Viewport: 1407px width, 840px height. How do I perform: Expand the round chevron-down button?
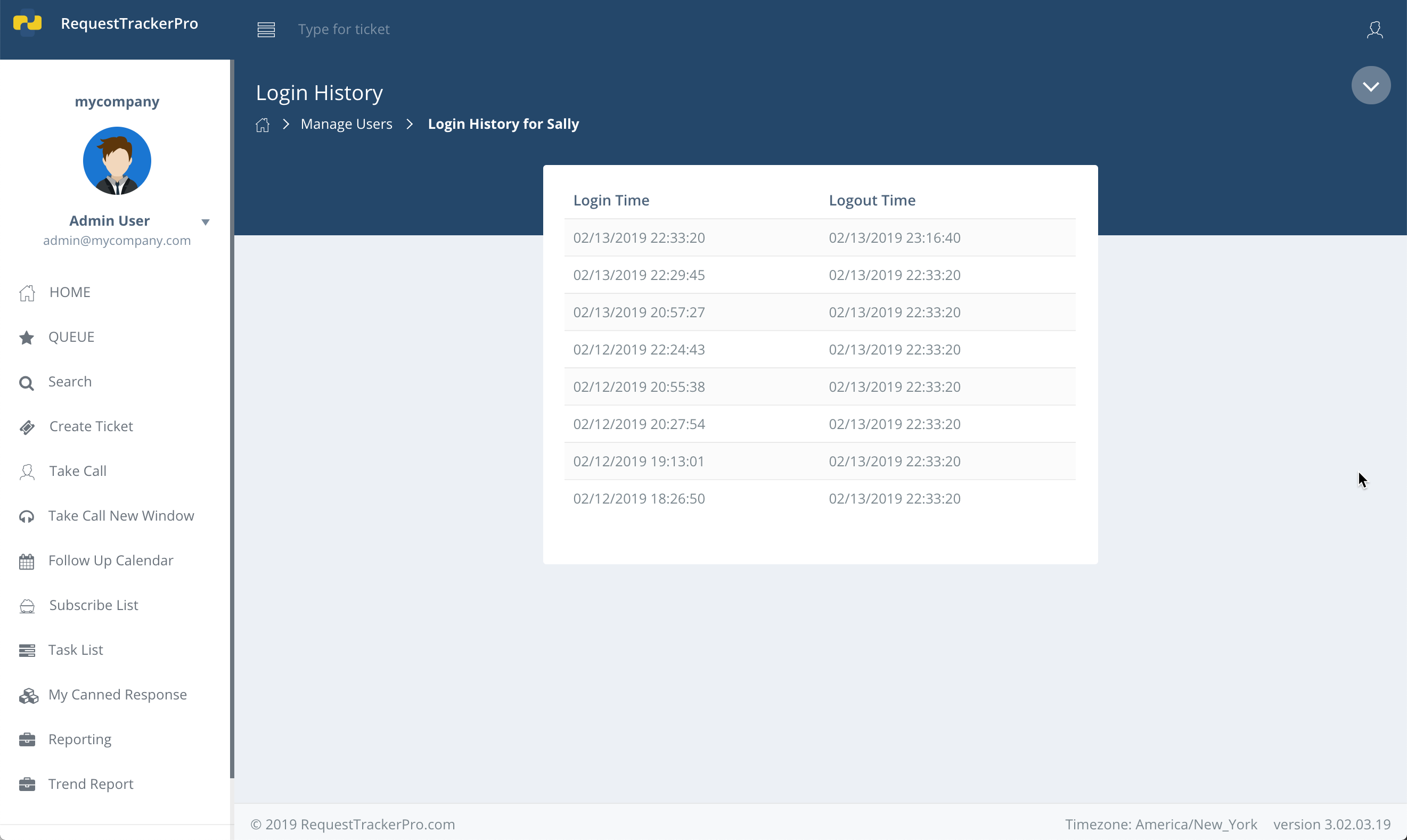[x=1371, y=86]
